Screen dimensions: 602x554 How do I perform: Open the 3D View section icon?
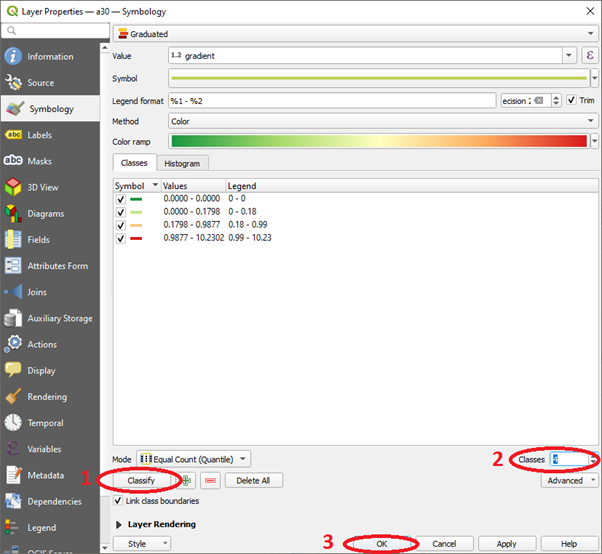[14, 187]
